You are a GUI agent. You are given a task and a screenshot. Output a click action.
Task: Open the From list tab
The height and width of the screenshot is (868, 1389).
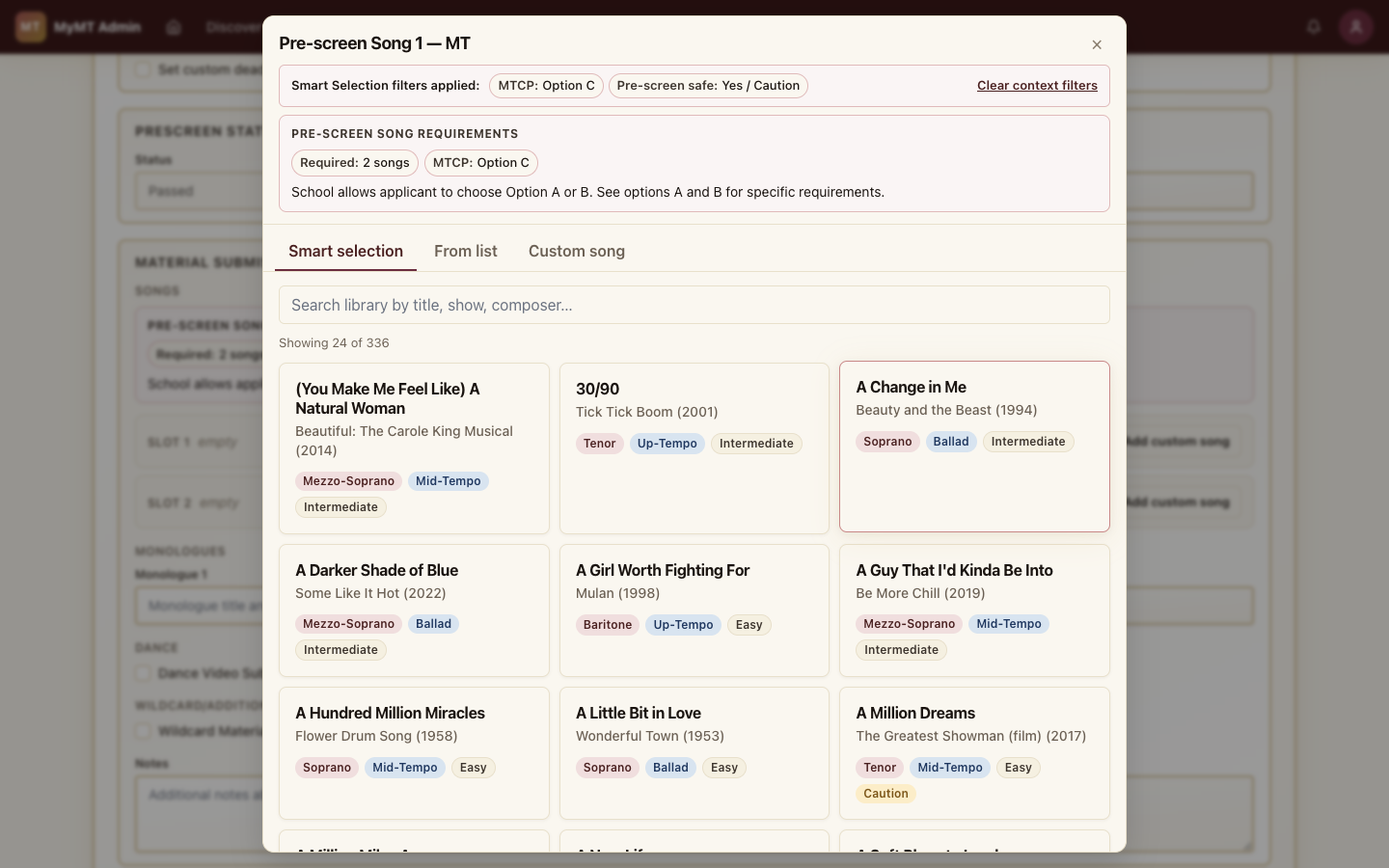(x=466, y=251)
